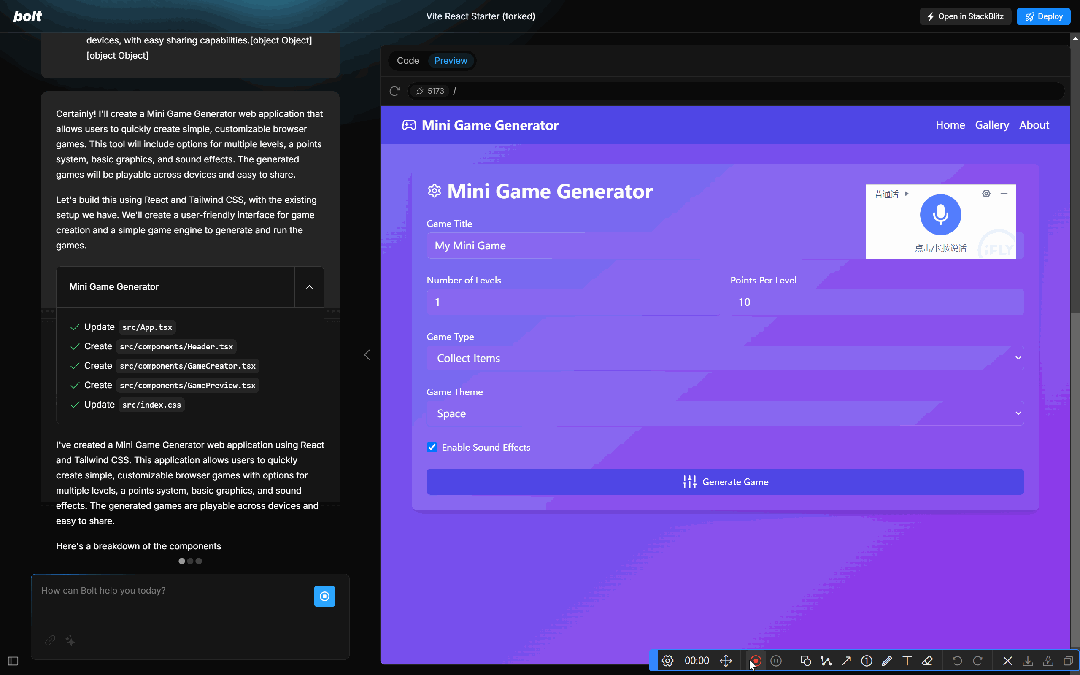
Task: Select the text annotation tool
Action: 907,661
